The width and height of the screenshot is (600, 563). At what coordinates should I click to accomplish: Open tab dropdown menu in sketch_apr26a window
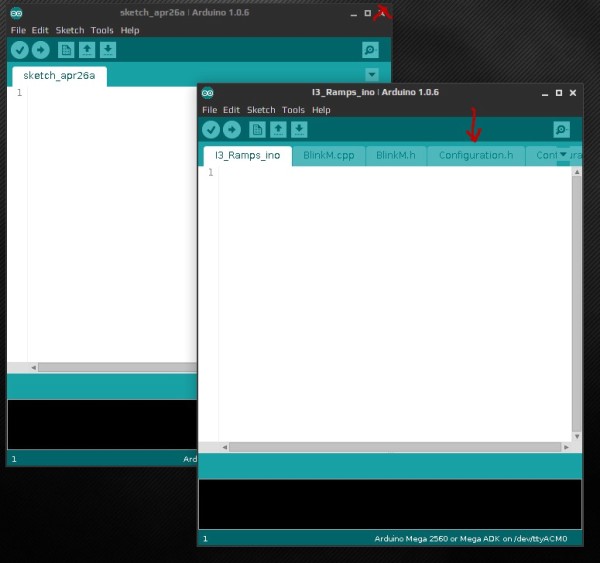[x=372, y=75]
